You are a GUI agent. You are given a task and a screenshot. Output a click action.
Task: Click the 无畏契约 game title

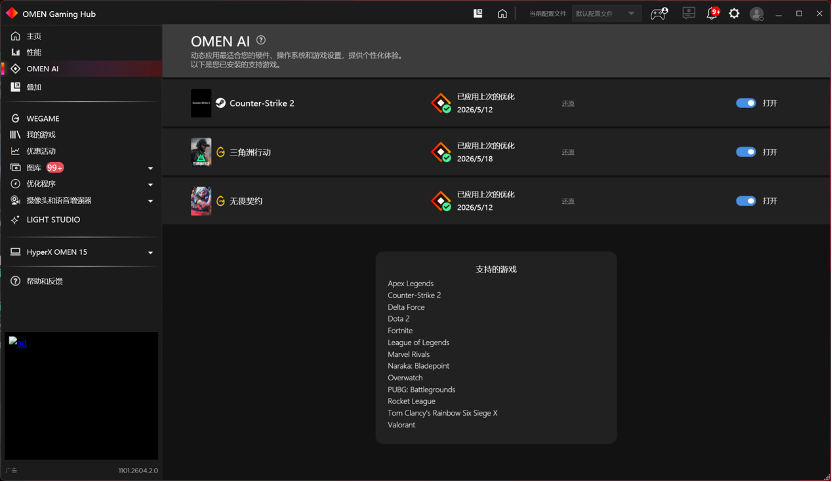pos(246,201)
